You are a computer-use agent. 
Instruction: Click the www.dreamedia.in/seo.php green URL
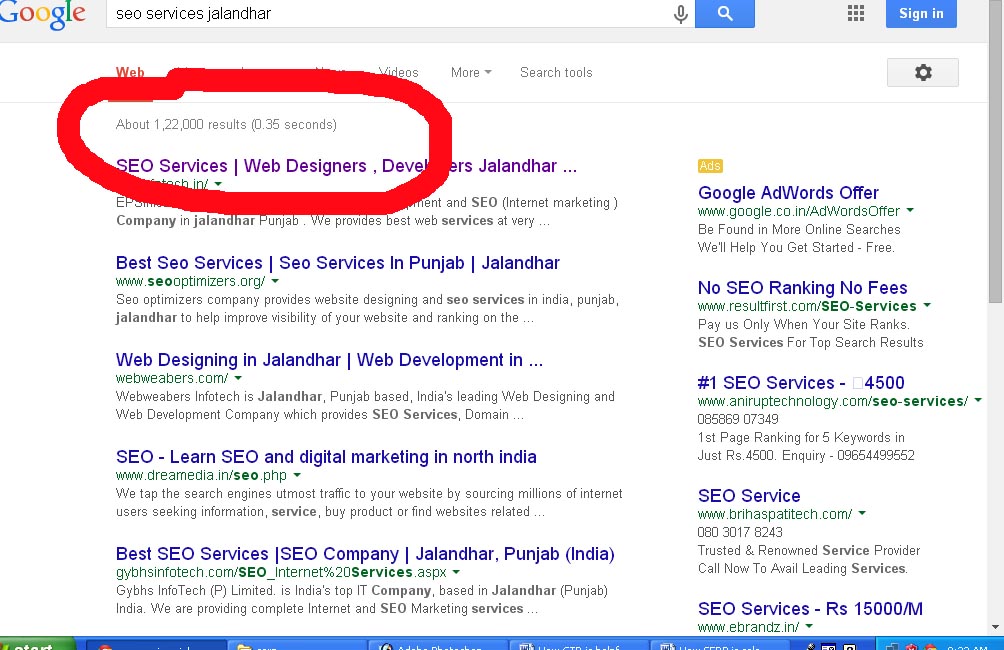(x=201, y=475)
